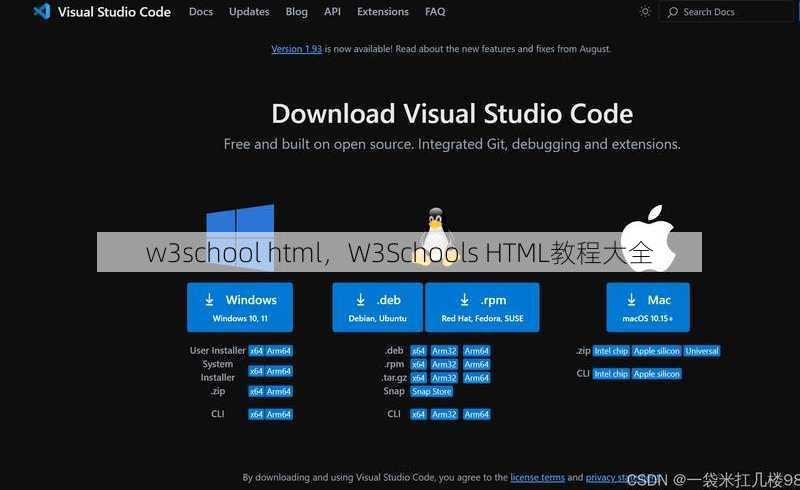This screenshot has width=800, height=490.
Task: Select Linux .rpm Arm64 link
Action: [x=477, y=364]
